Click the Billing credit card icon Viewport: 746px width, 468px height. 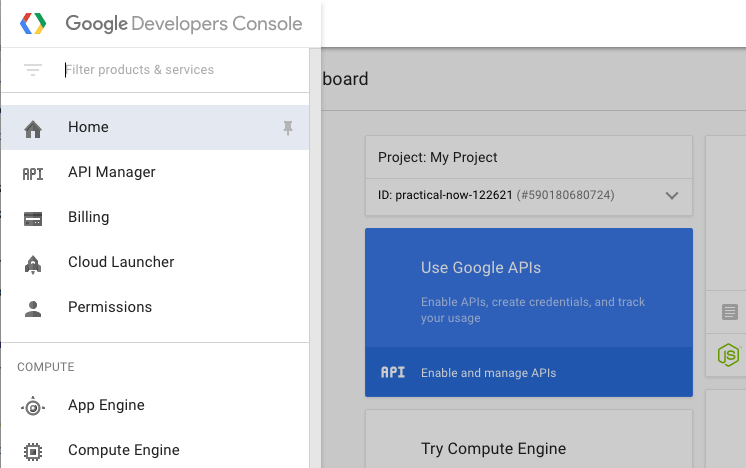[x=33, y=219]
